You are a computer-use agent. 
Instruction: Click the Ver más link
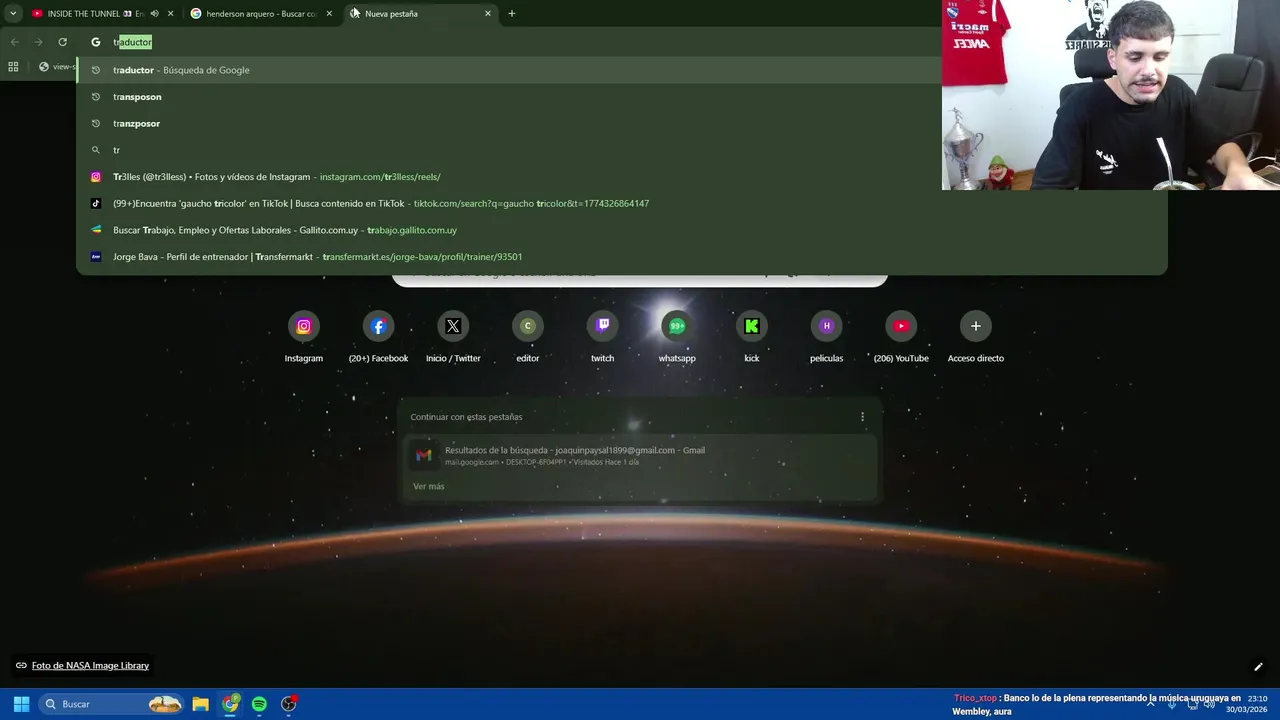click(428, 486)
